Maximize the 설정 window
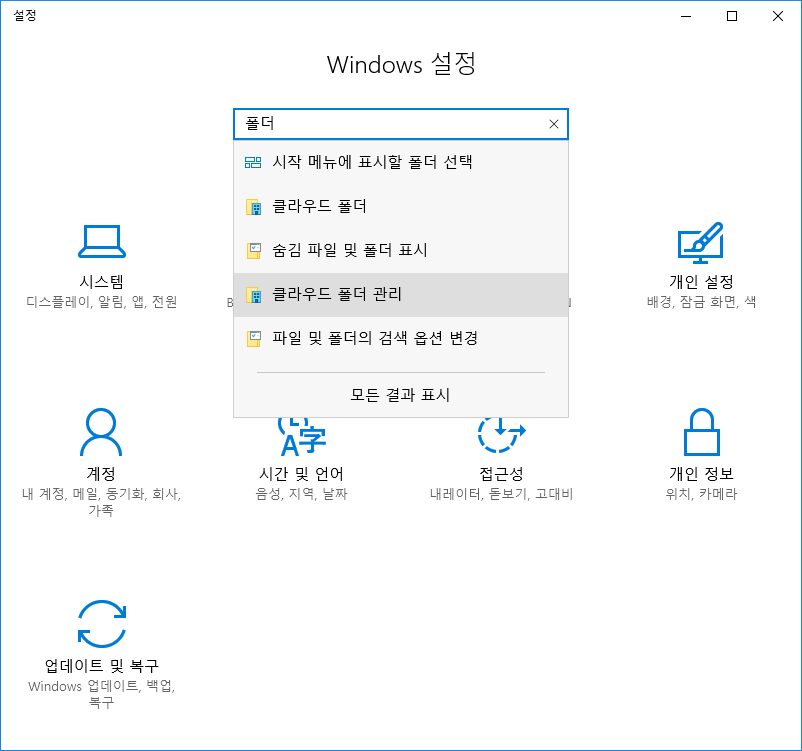Image resolution: width=802 pixels, height=751 pixels. (732, 16)
